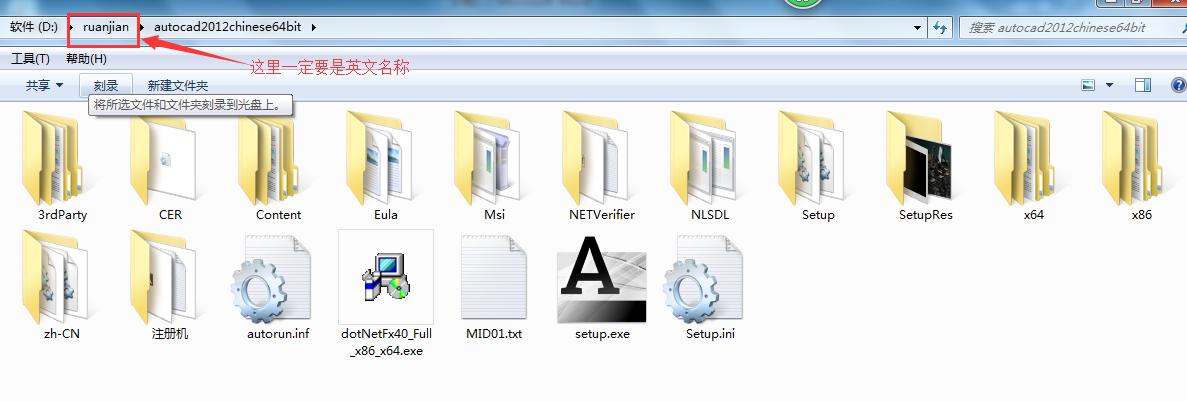Expand the address bar history dropdown
Image resolution: width=1187 pixels, height=401 pixels.
click(x=918, y=27)
